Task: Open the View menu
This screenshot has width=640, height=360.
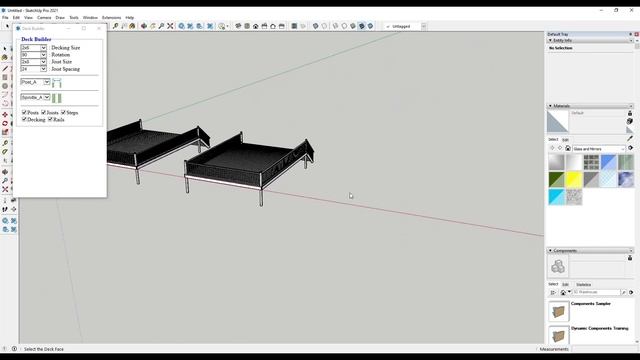Action: tap(28, 18)
